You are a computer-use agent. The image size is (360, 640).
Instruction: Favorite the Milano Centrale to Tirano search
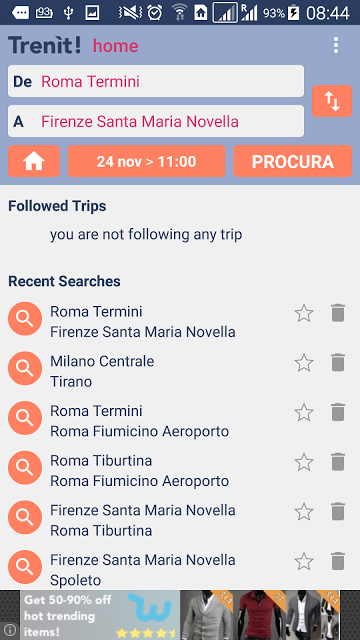[304, 363]
